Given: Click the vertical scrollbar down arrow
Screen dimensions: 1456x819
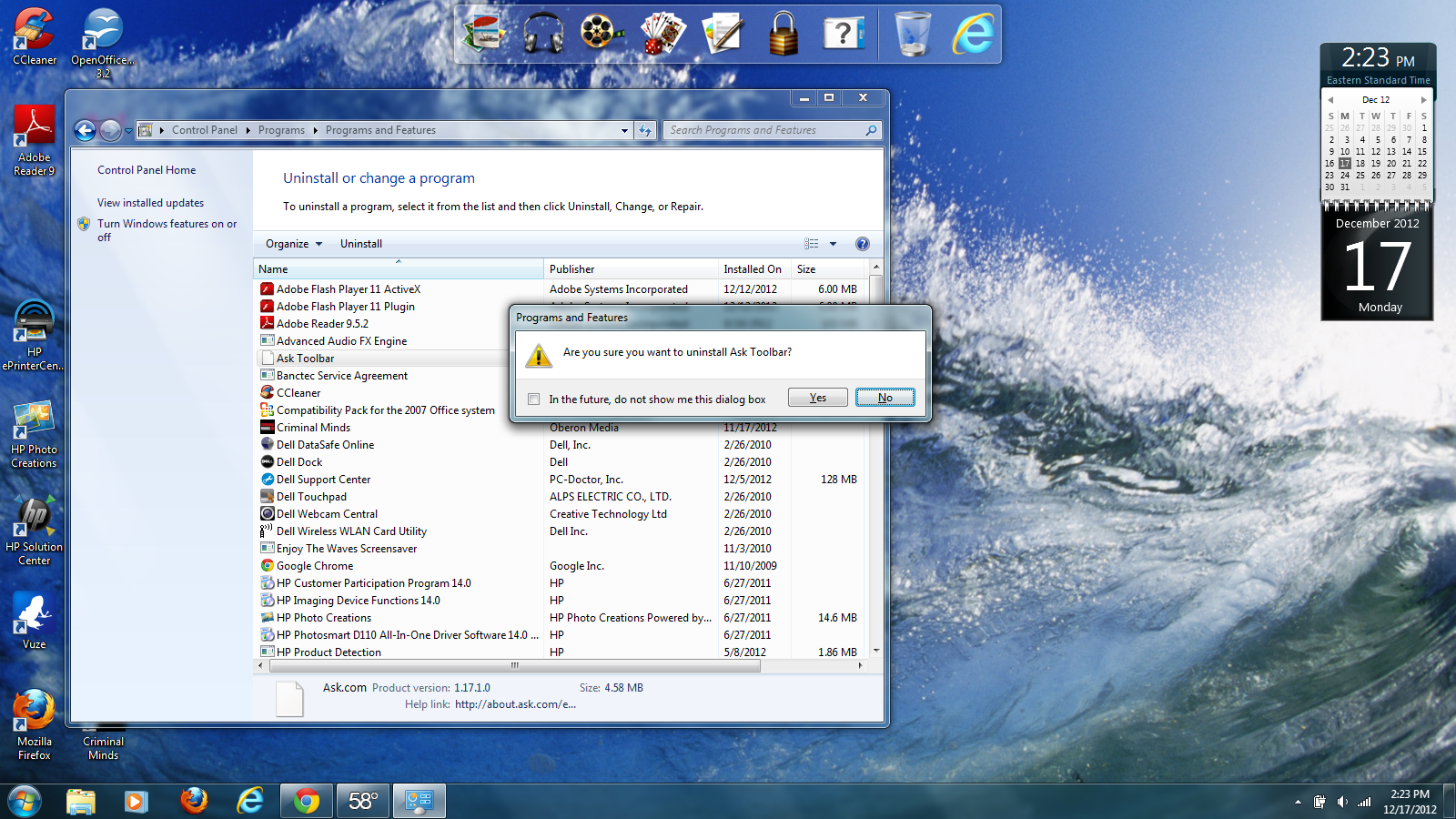Looking at the screenshot, I should point(876,651).
